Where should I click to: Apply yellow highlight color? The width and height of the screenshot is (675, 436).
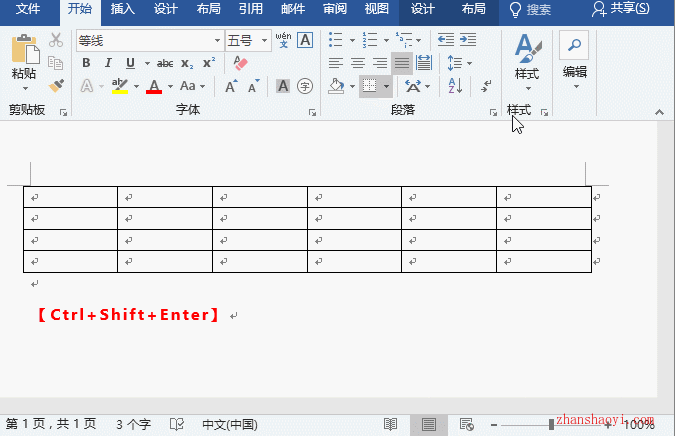120,86
